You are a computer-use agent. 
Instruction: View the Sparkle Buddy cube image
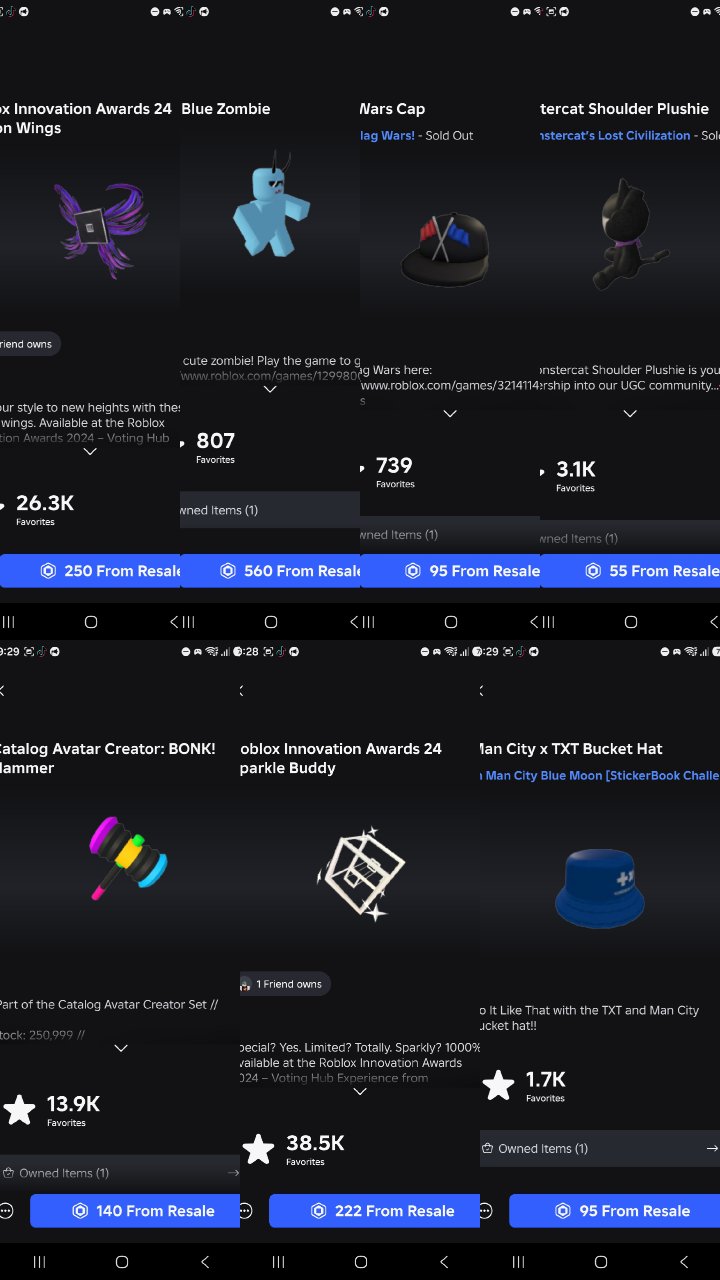362,872
